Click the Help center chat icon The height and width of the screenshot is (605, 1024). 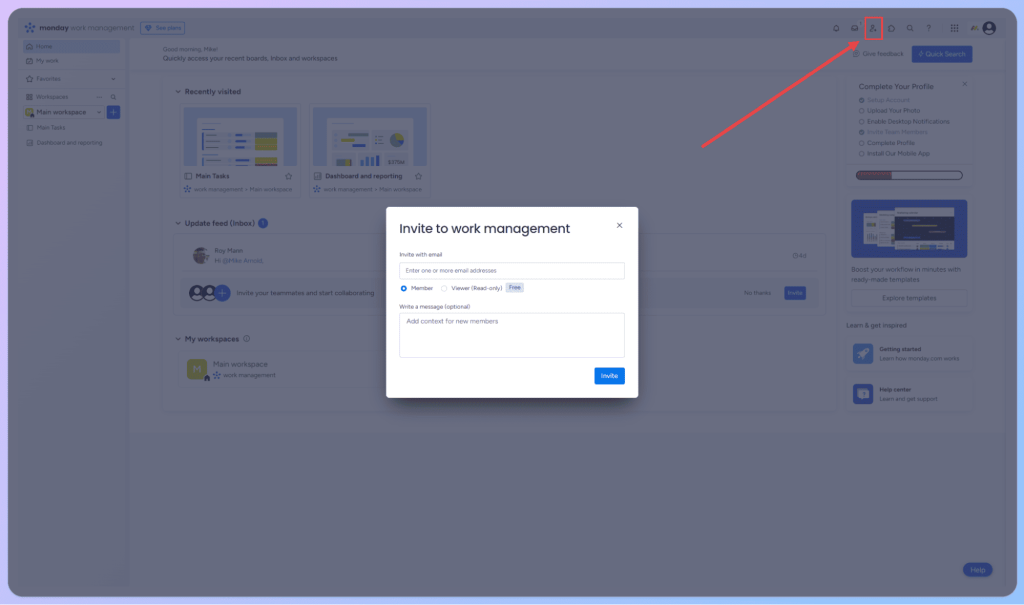tap(863, 394)
